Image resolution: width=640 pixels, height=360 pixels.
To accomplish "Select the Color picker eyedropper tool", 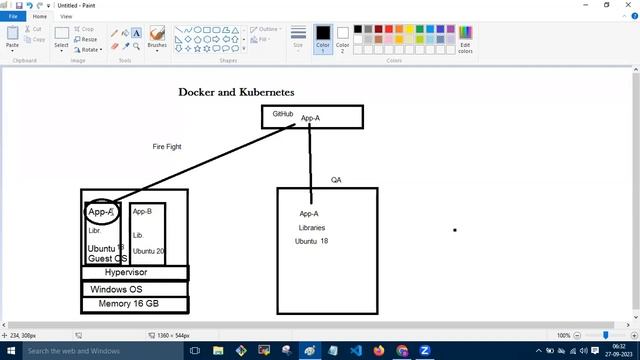I will [x=125, y=47].
